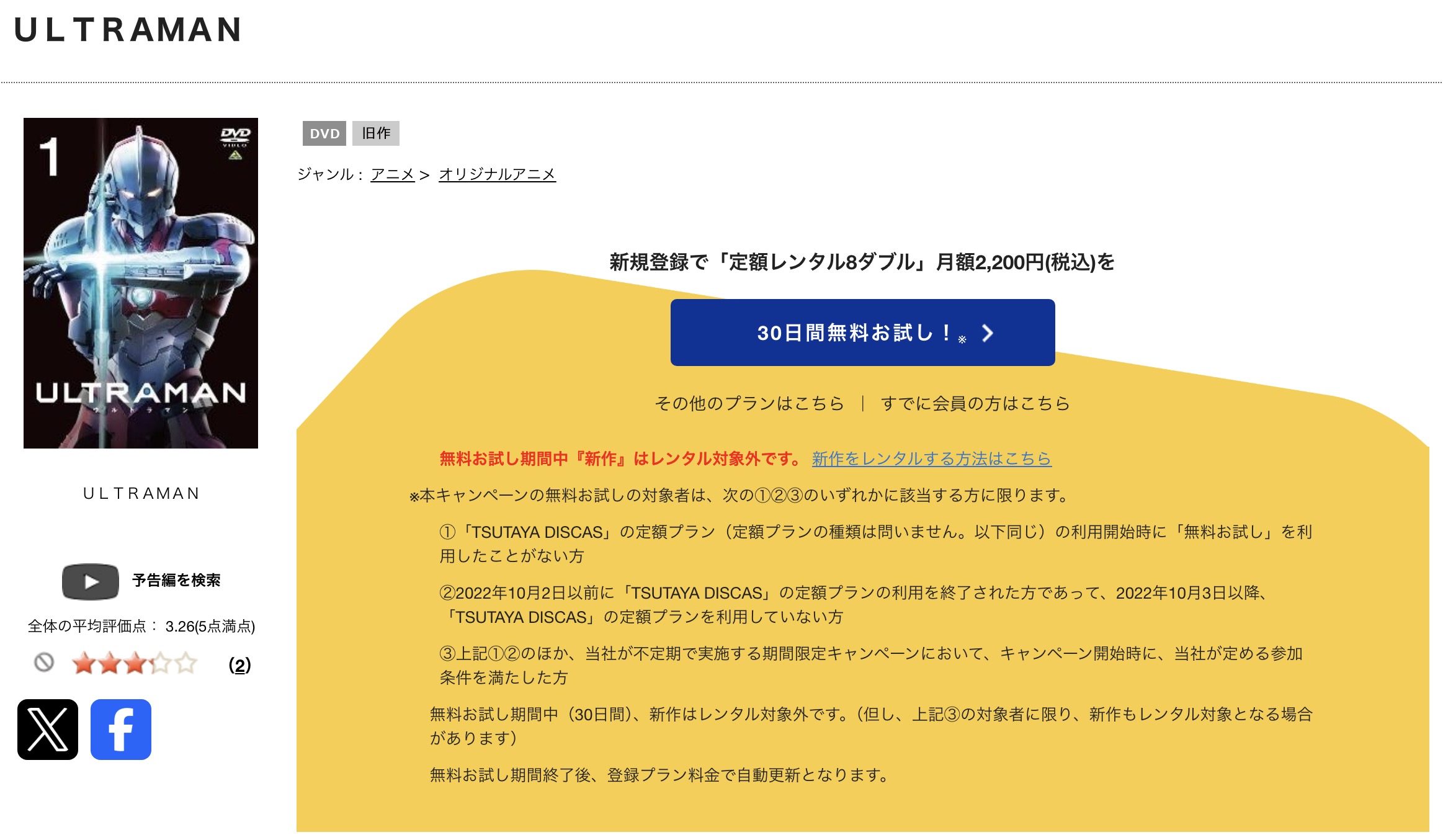Click the review count (2) link
This screenshot has height=840, width=1443.
[239, 665]
